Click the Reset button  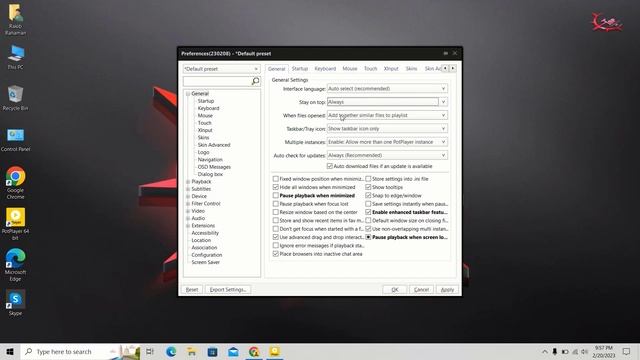click(x=192, y=289)
